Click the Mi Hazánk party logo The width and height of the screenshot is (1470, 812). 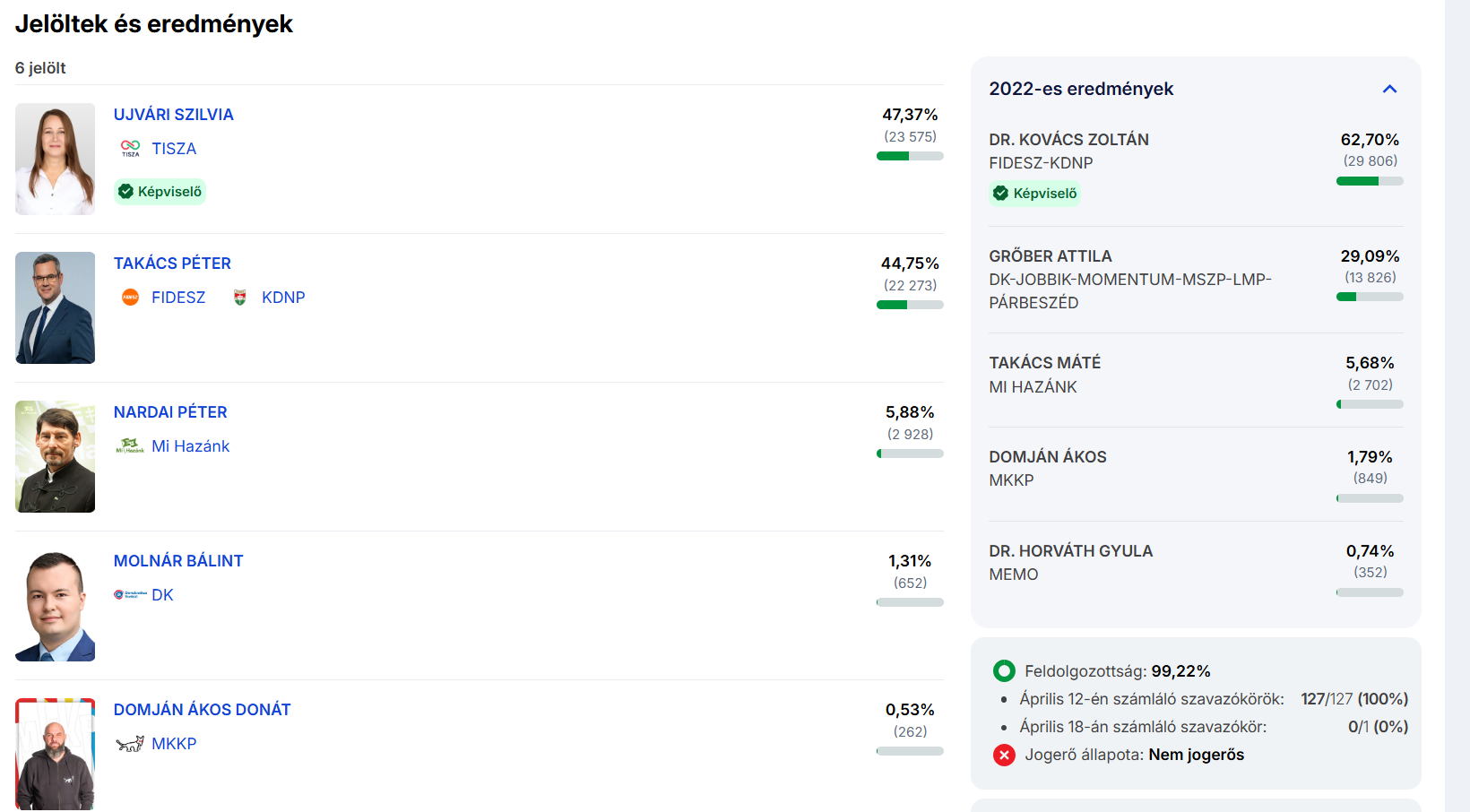(x=130, y=445)
